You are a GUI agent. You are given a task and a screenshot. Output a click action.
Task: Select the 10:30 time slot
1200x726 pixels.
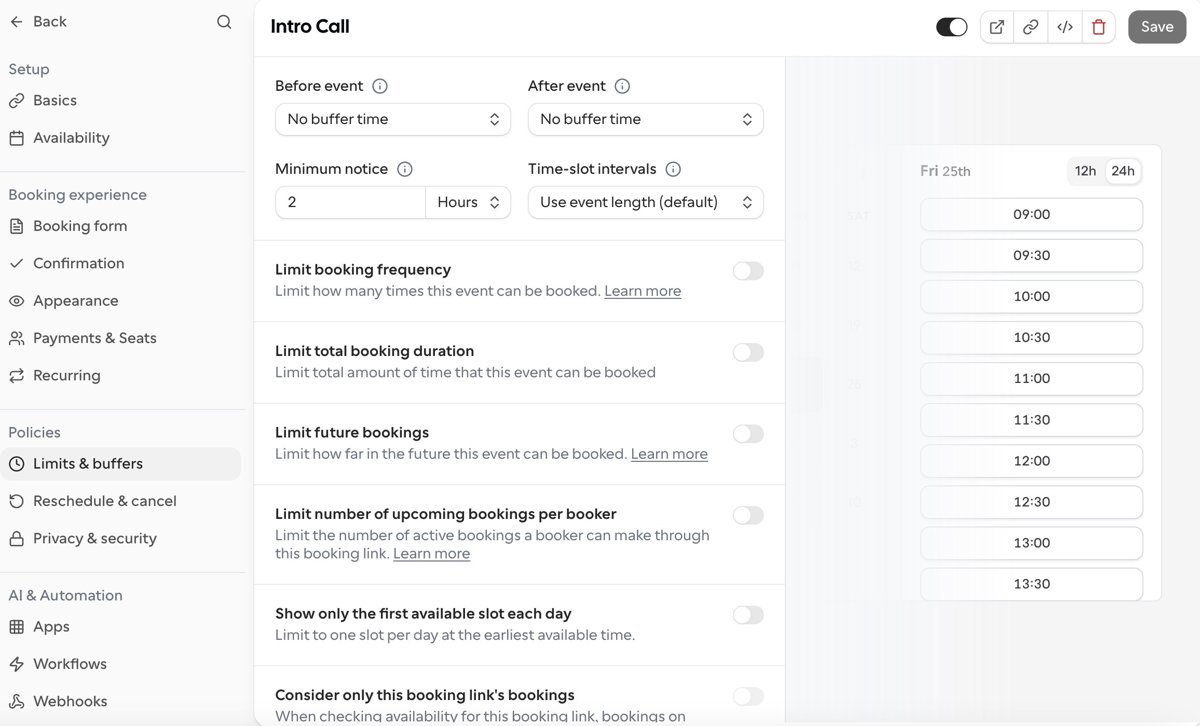pos(1031,338)
